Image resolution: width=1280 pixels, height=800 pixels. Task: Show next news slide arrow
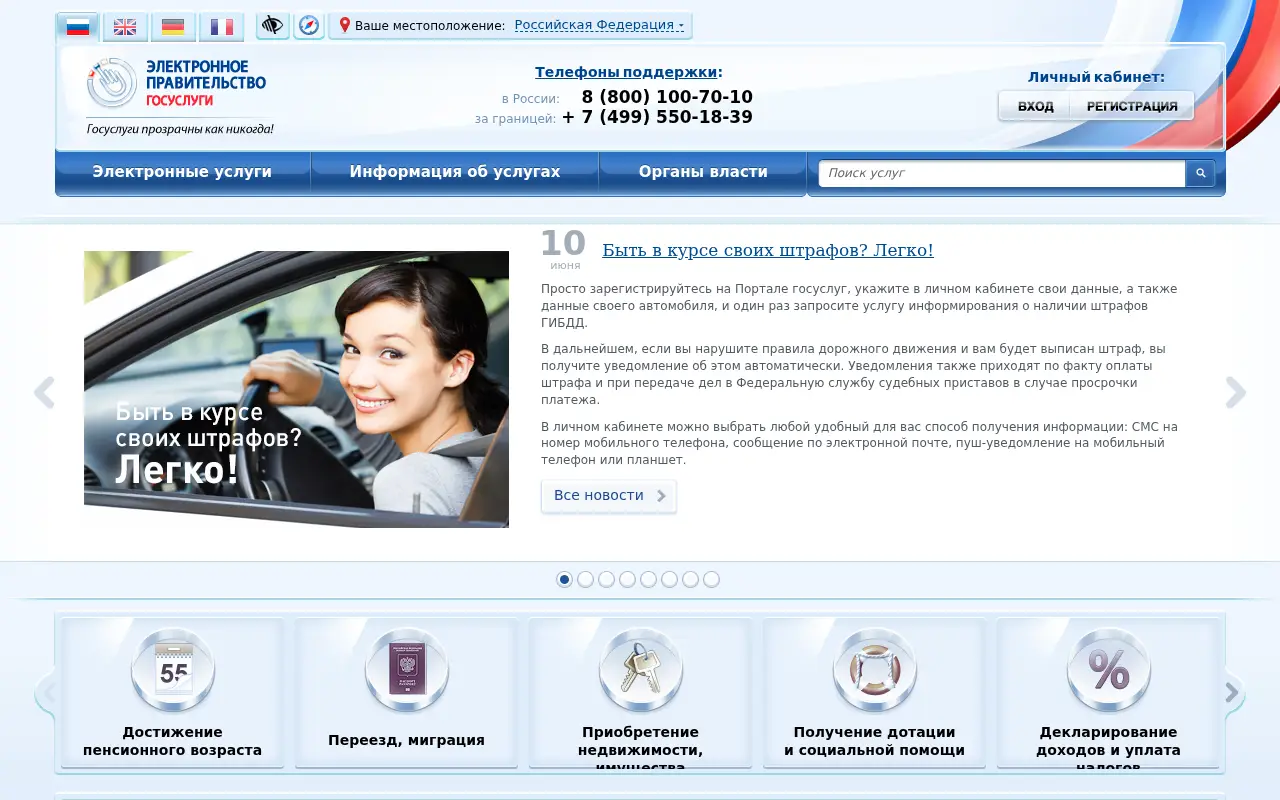click(x=1236, y=393)
